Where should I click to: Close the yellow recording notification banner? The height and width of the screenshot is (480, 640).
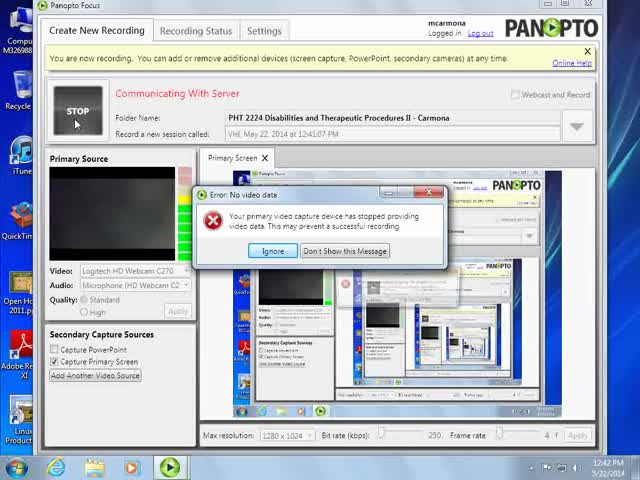[587, 51]
